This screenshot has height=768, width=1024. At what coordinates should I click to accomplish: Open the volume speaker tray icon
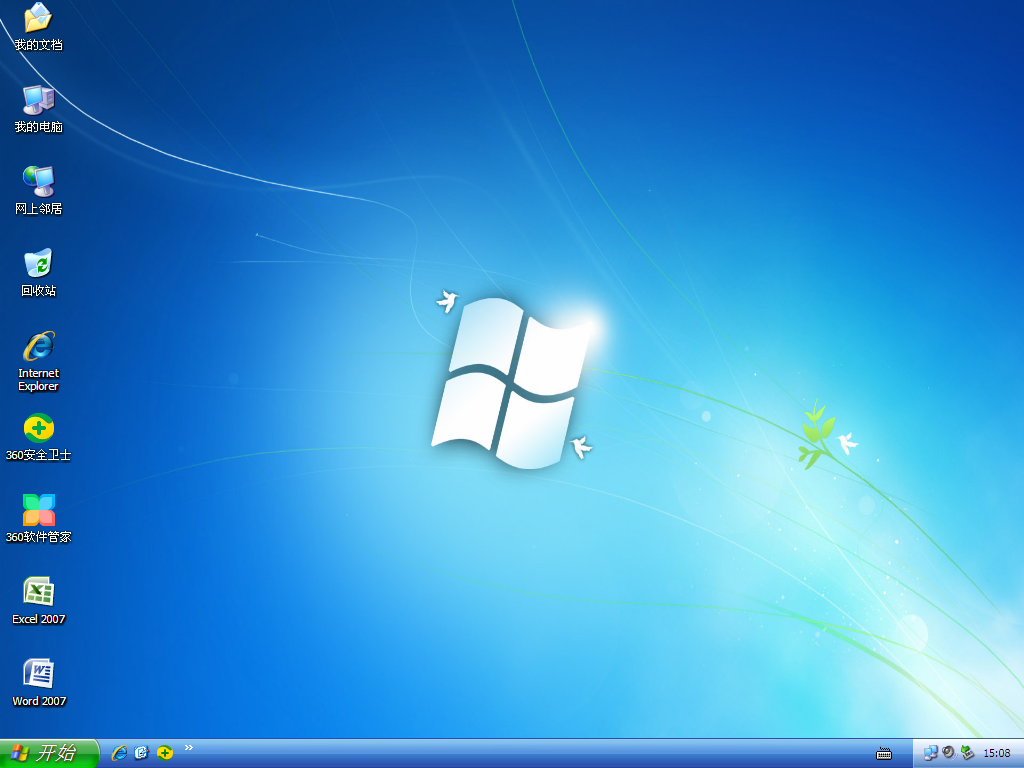(949, 752)
